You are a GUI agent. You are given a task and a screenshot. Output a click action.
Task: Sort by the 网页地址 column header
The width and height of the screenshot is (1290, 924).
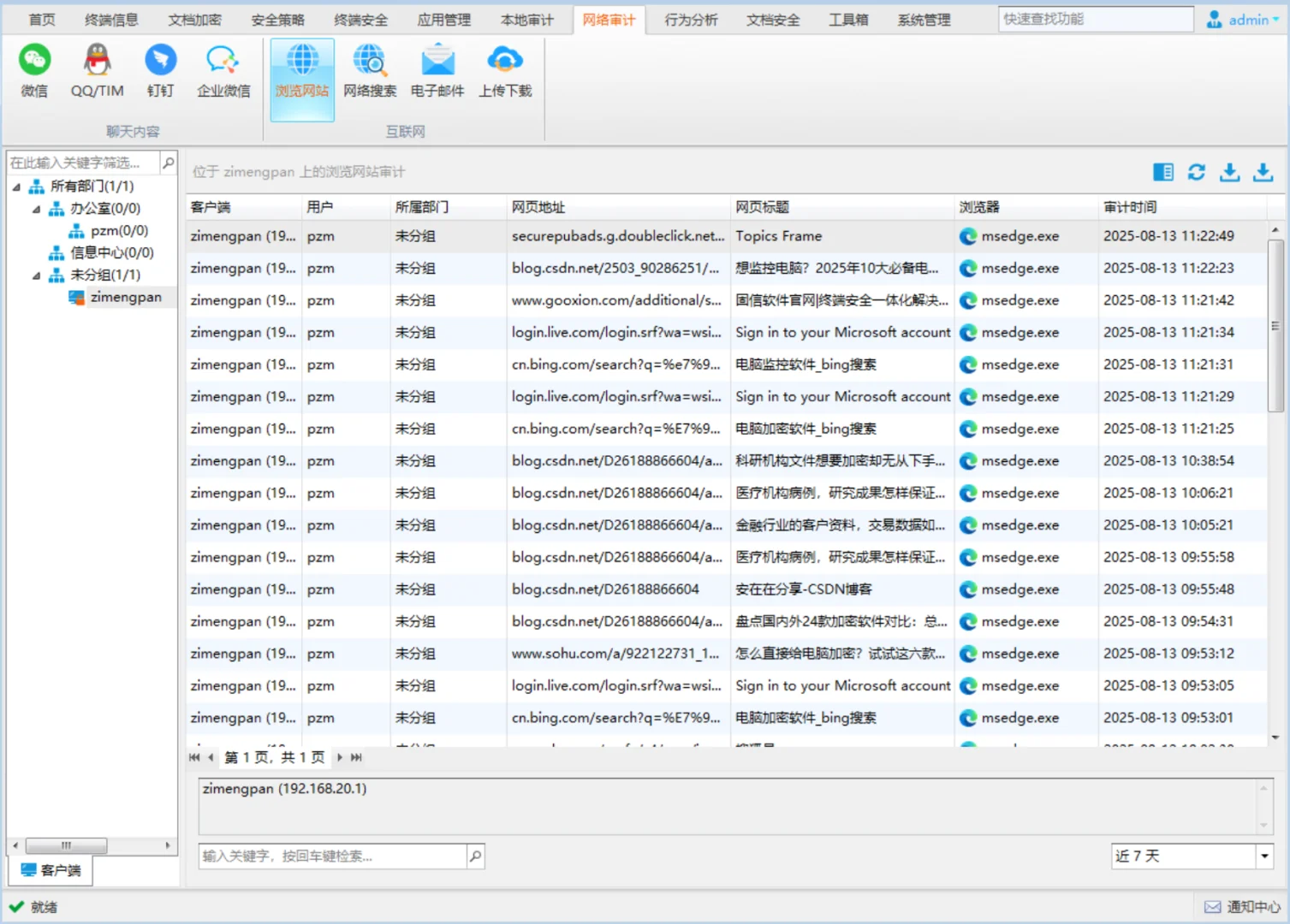[619, 207]
